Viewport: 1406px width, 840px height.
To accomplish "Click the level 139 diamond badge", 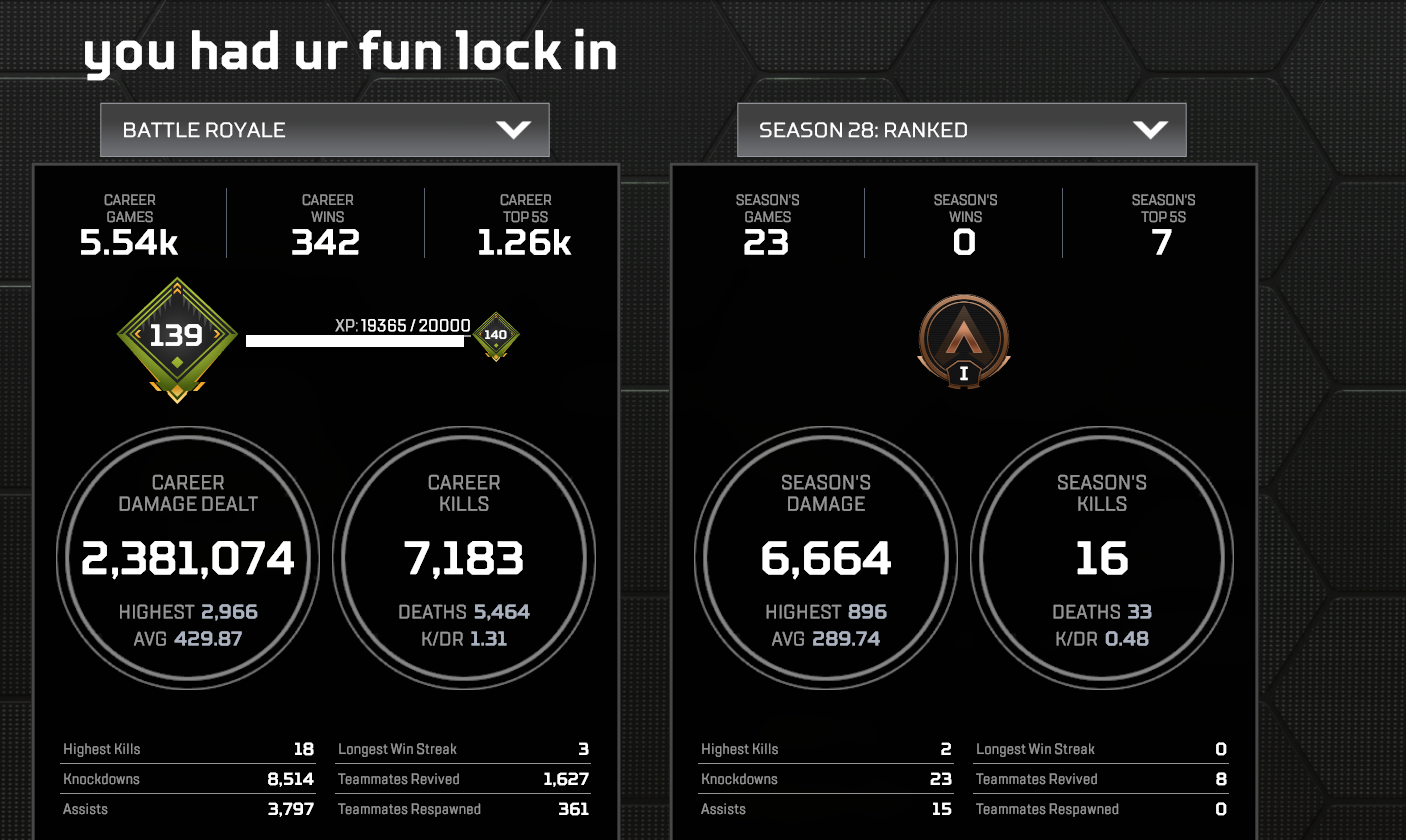I will coord(177,339).
